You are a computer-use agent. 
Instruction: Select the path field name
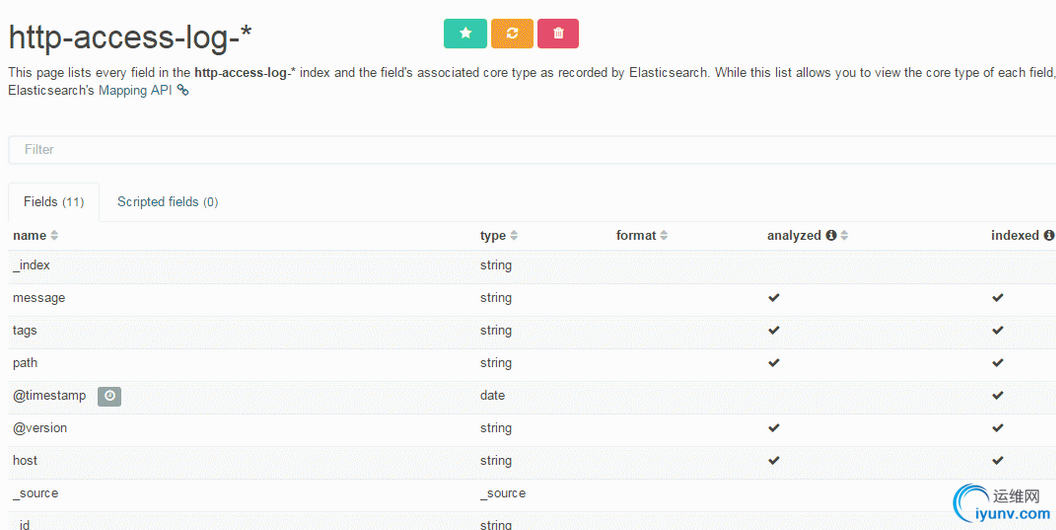25,363
